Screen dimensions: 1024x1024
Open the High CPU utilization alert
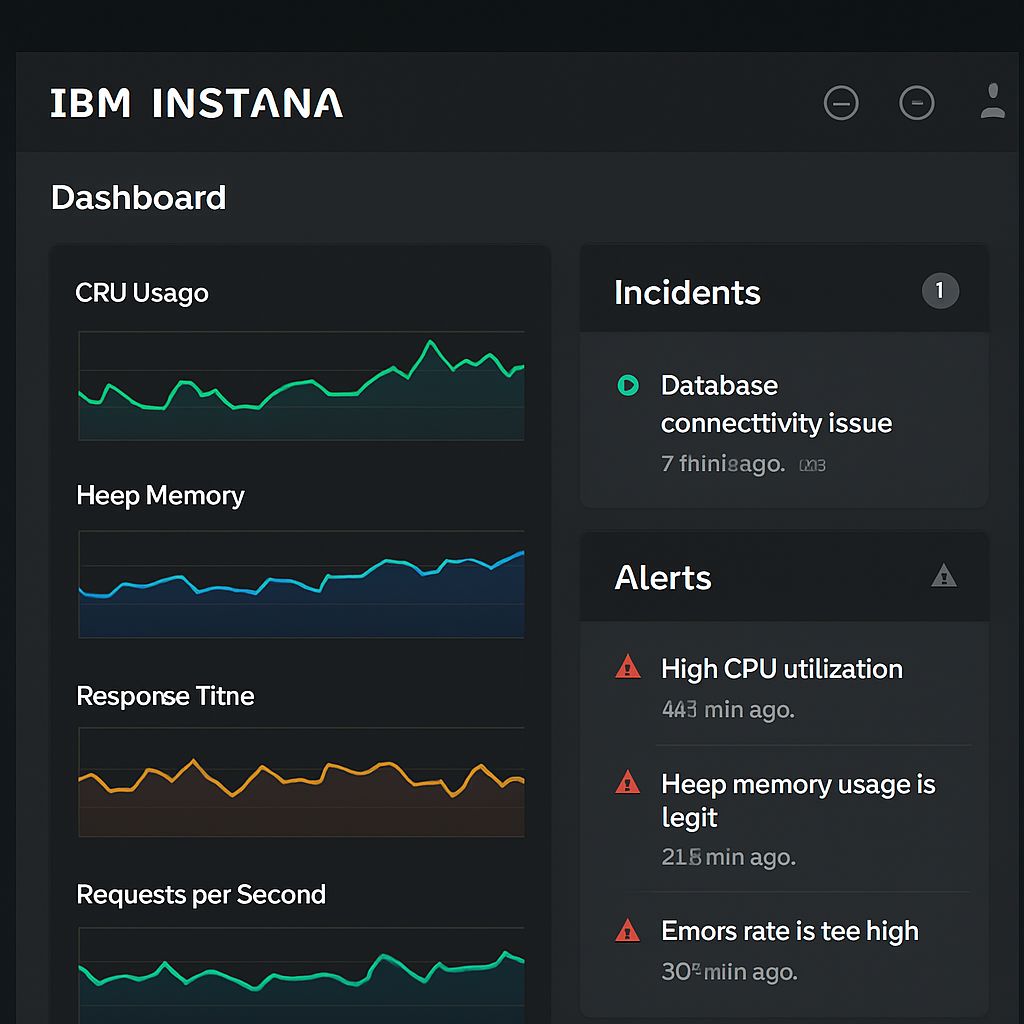click(x=781, y=669)
